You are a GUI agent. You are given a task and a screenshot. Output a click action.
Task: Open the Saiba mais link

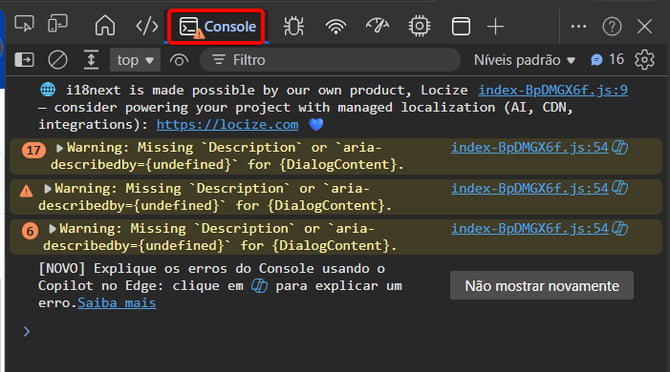(117, 303)
